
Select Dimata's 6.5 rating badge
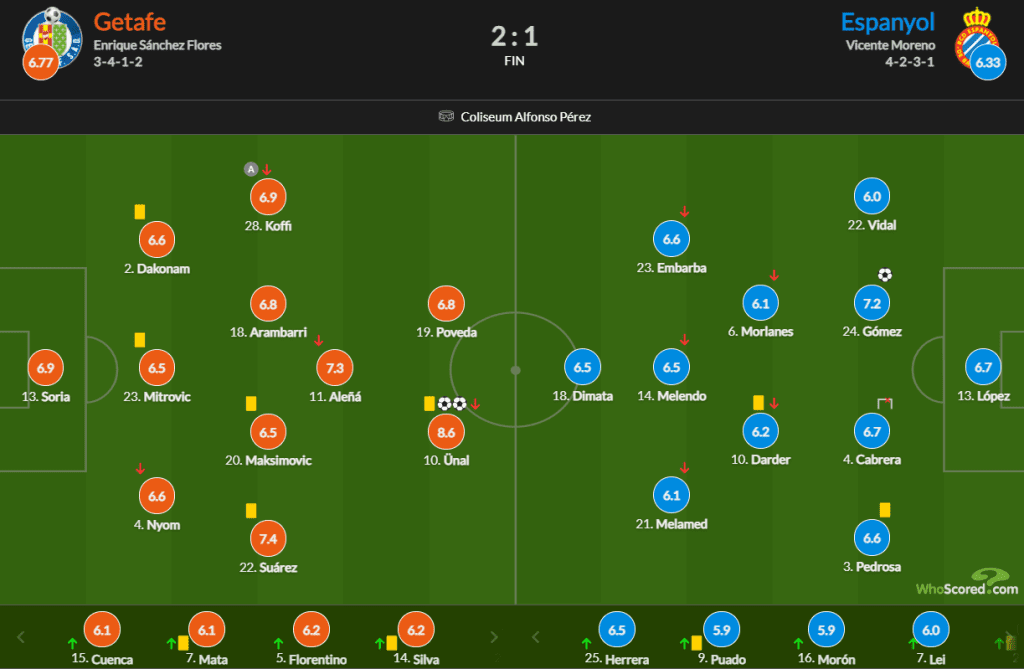[583, 367]
